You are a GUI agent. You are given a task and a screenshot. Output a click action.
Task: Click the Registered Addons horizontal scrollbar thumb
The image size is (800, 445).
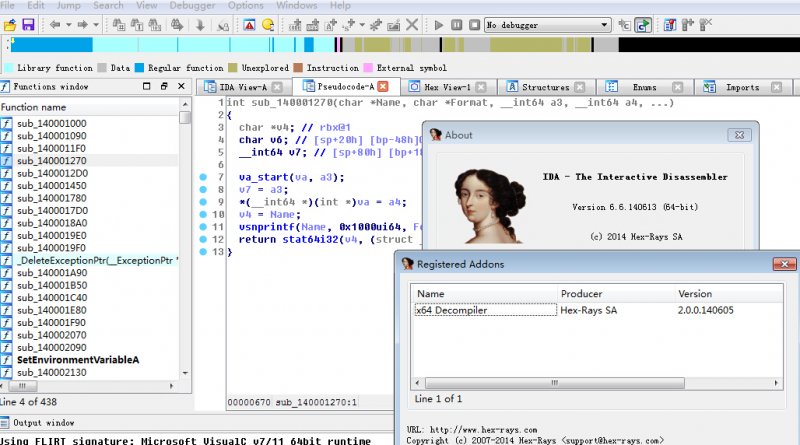[555, 383]
